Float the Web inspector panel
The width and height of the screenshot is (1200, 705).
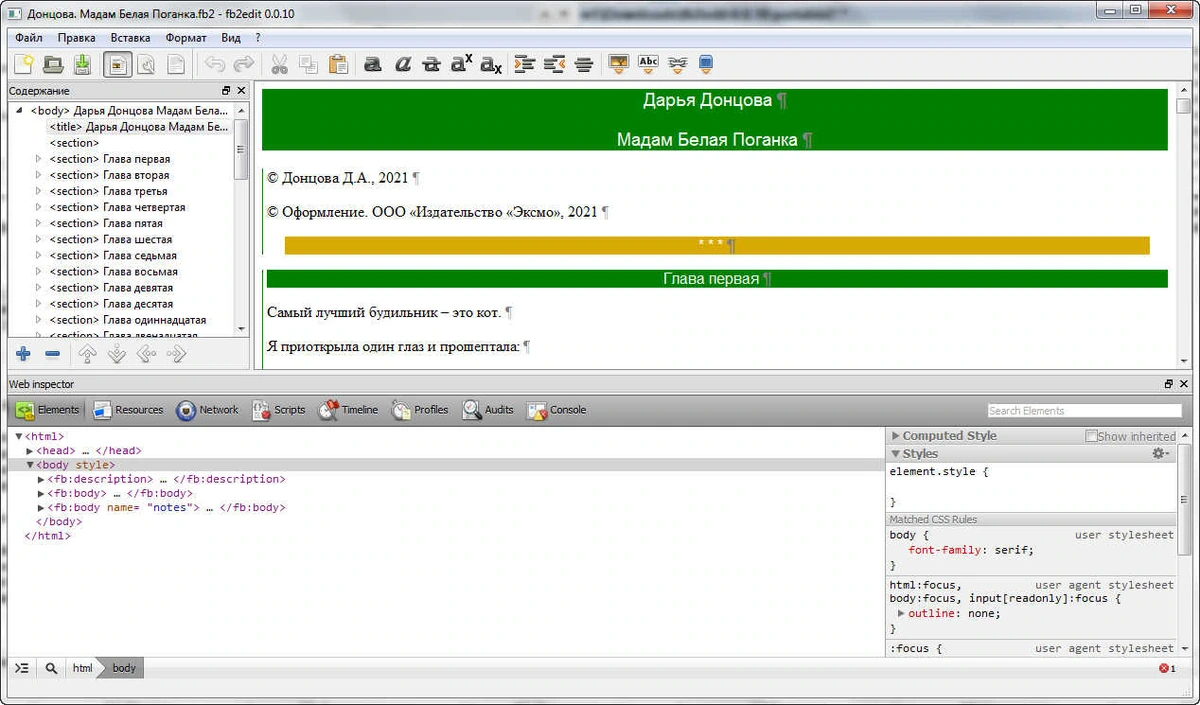pos(1168,384)
